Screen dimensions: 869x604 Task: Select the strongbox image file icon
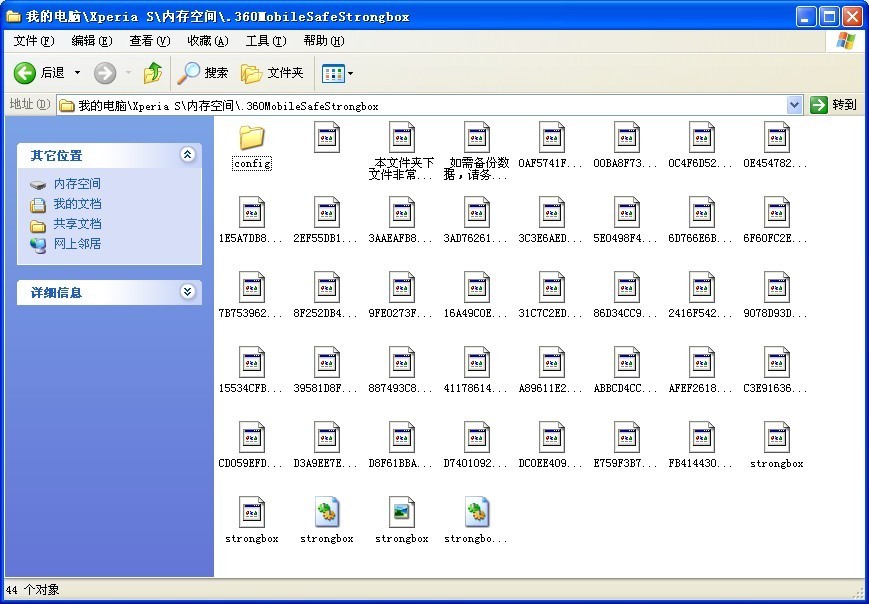click(x=402, y=511)
